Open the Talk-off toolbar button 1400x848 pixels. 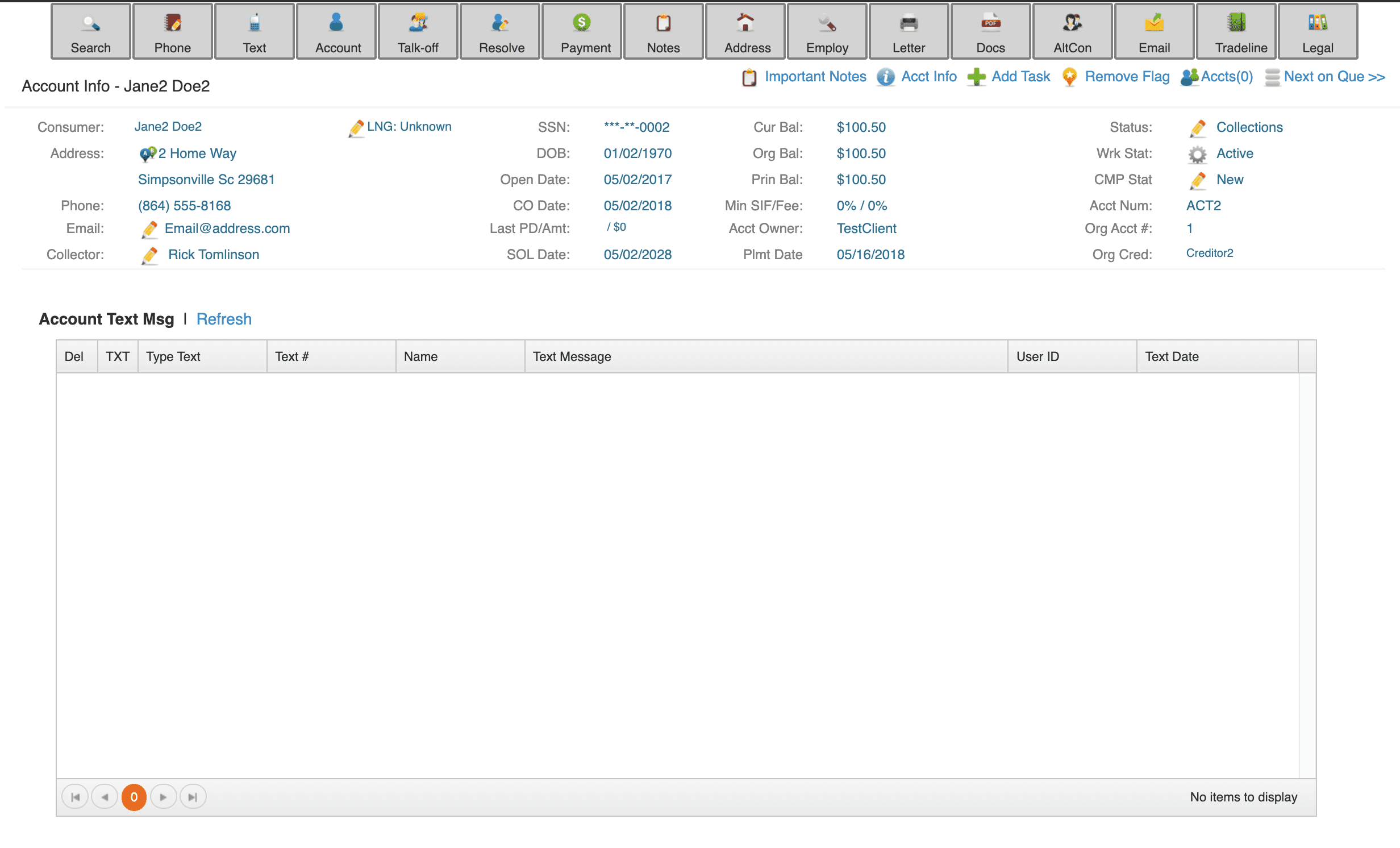[418, 32]
